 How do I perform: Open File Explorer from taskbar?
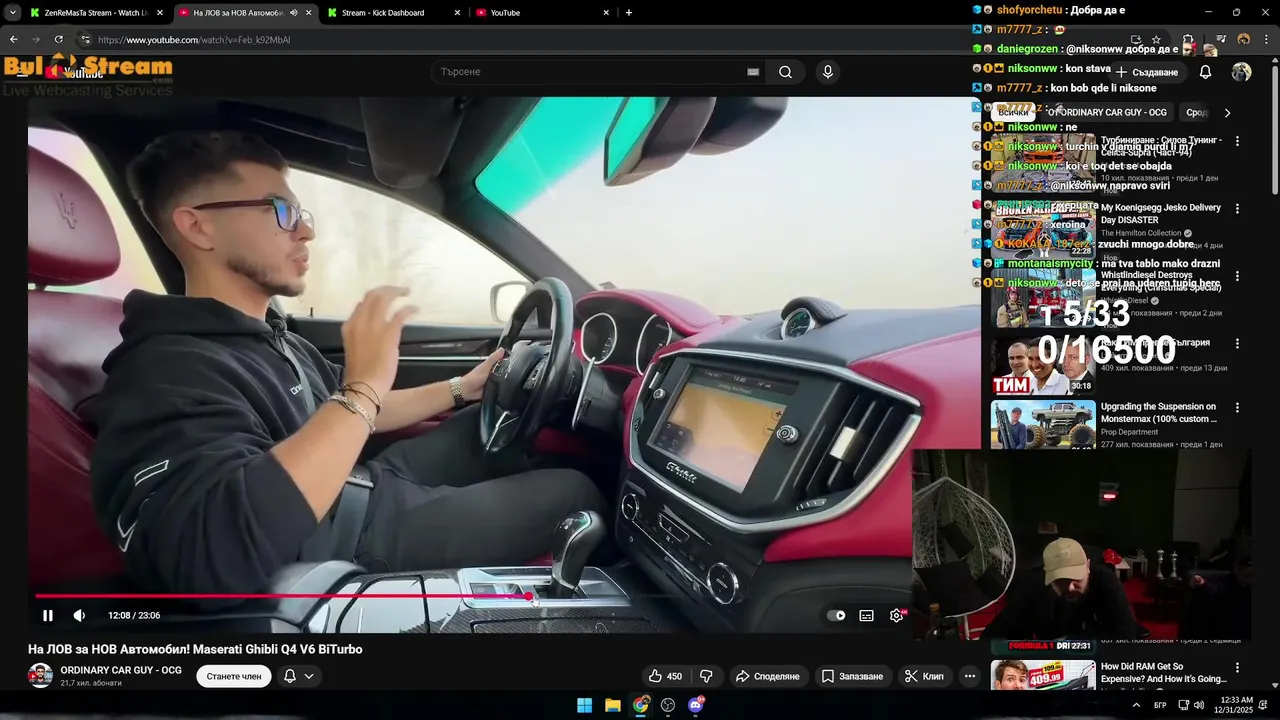click(613, 705)
